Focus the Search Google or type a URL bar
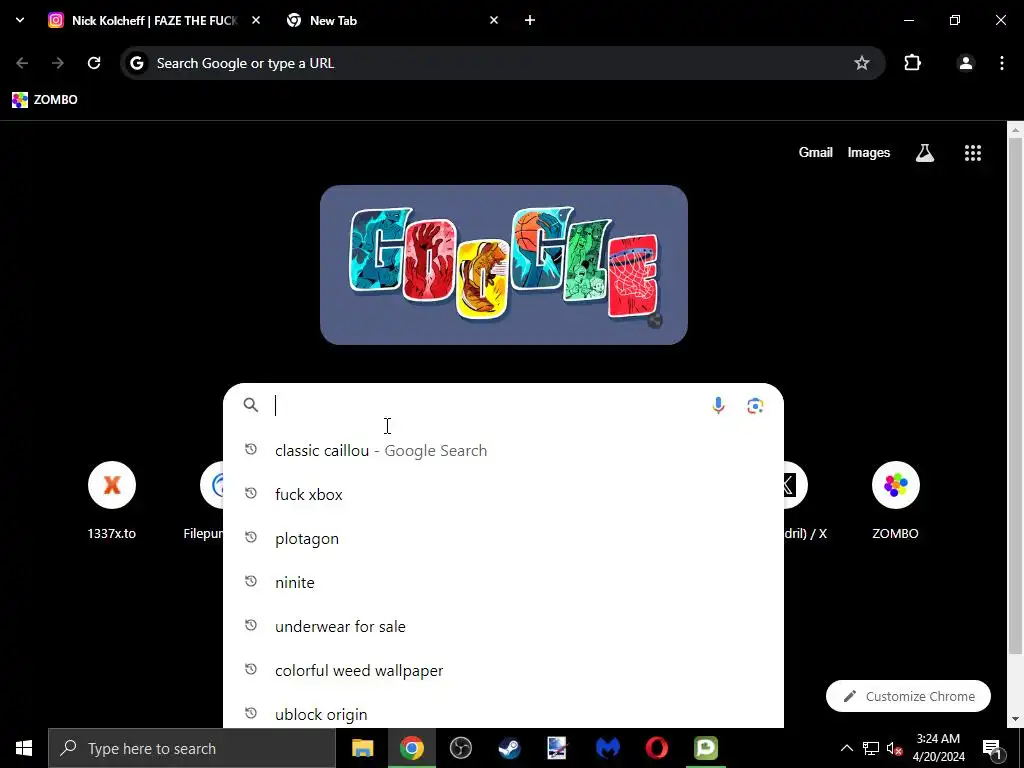The width and height of the screenshot is (1024, 768). coord(502,63)
